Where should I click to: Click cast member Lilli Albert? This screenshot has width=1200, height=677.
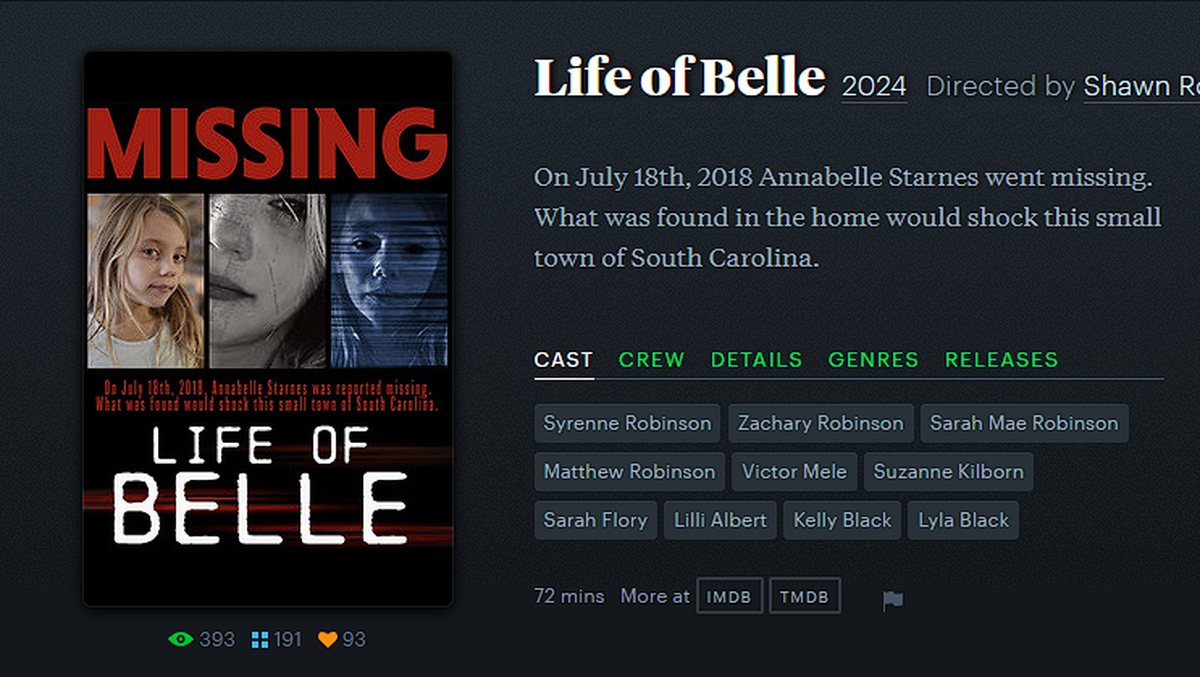pos(720,520)
